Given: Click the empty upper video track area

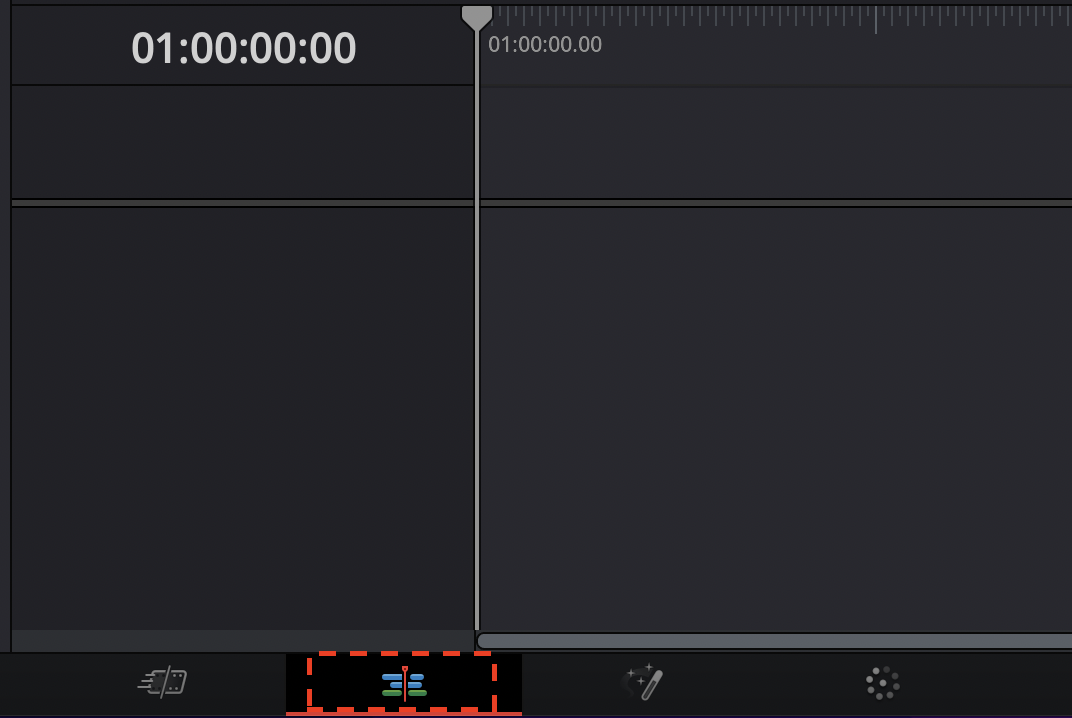Looking at the screenshot, I should [776, 143].
